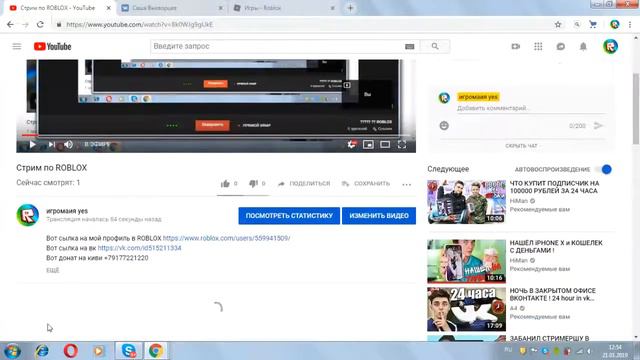Screen dimensions: 640x360
Task: Open Skype from the taskbar
Action: pos(129,351)
